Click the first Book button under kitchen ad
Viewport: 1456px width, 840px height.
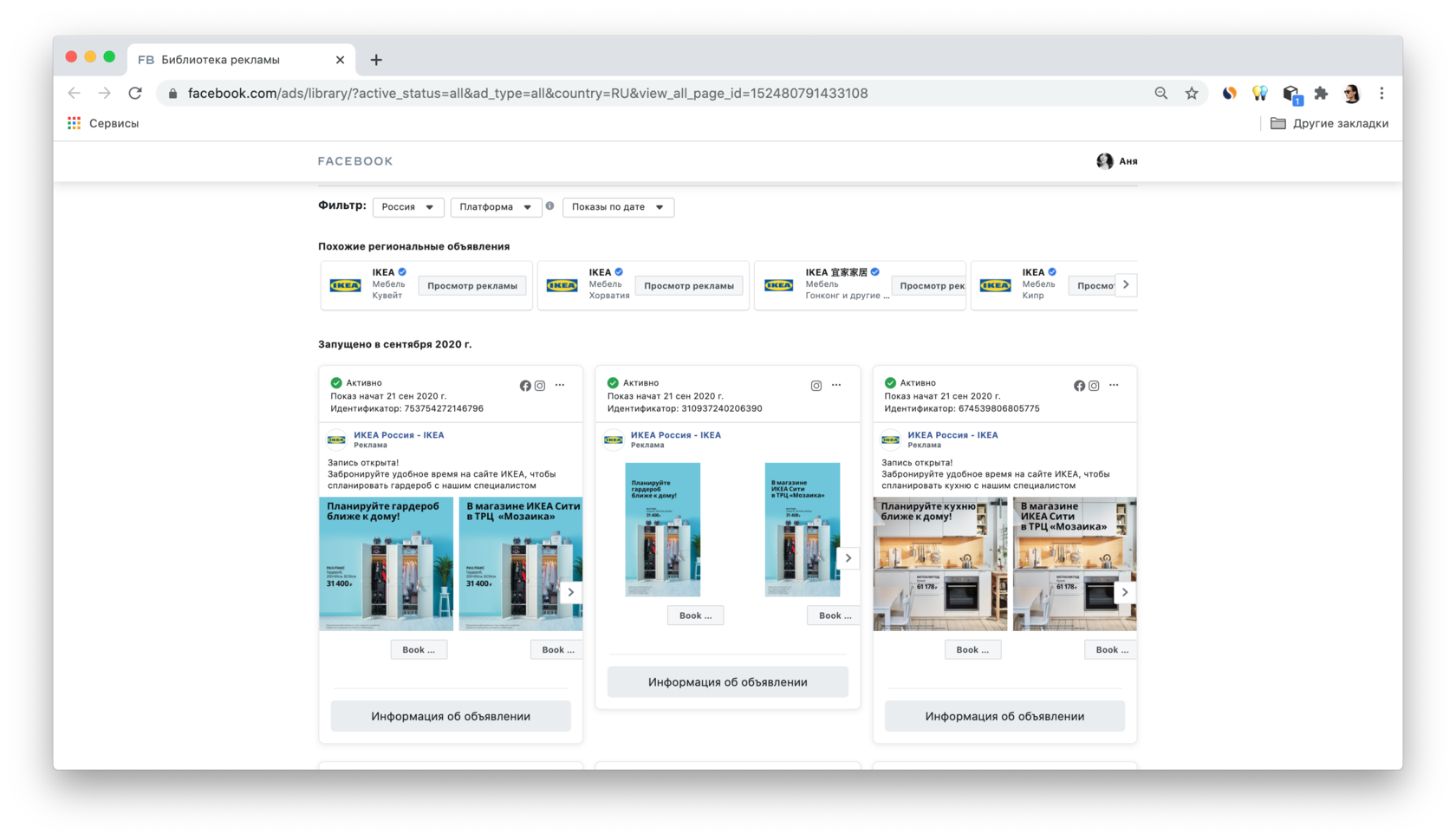pyautogui.click(x=972, y=649)
